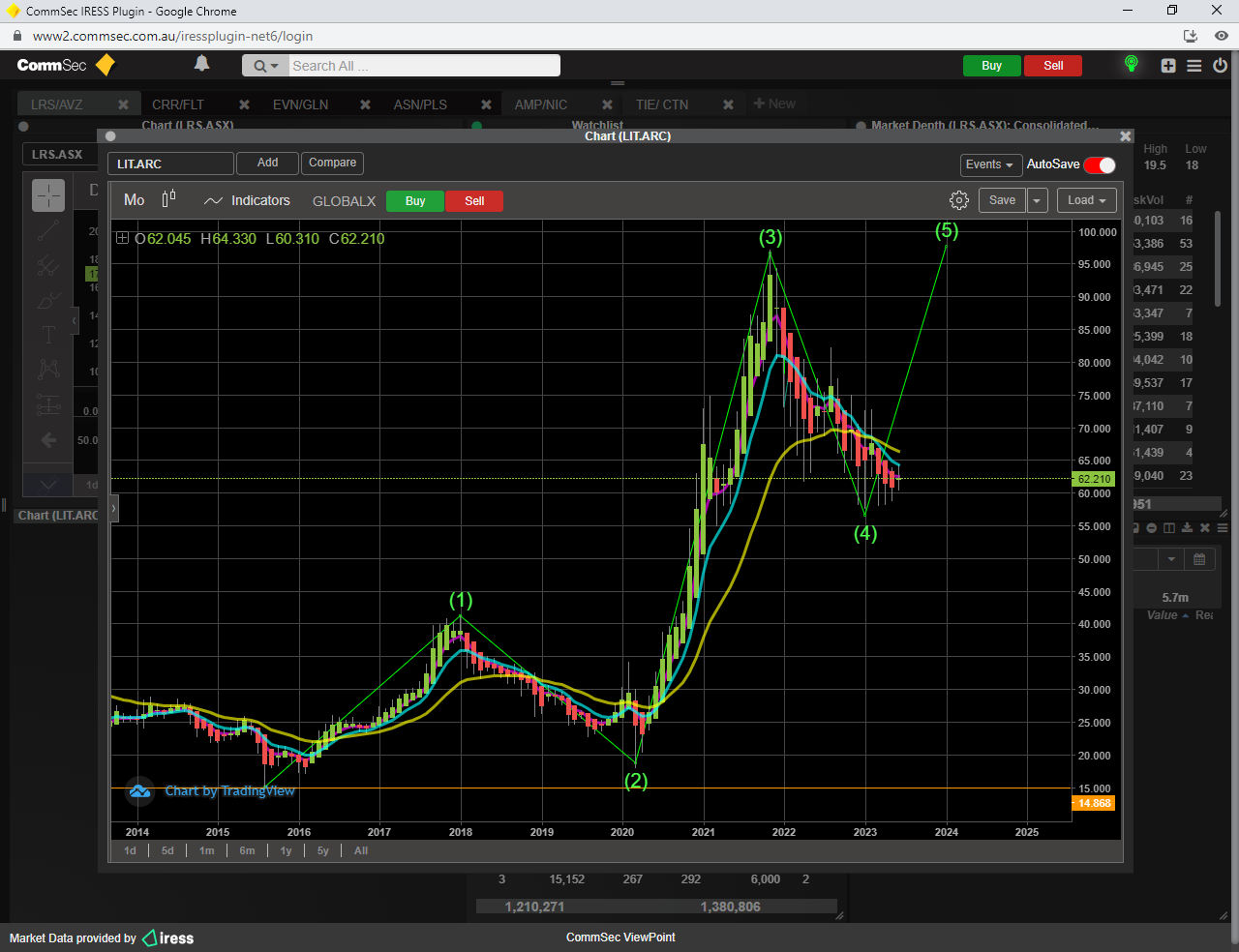
Task: Click the market depth calendar icon
Action: [1199, 559]
